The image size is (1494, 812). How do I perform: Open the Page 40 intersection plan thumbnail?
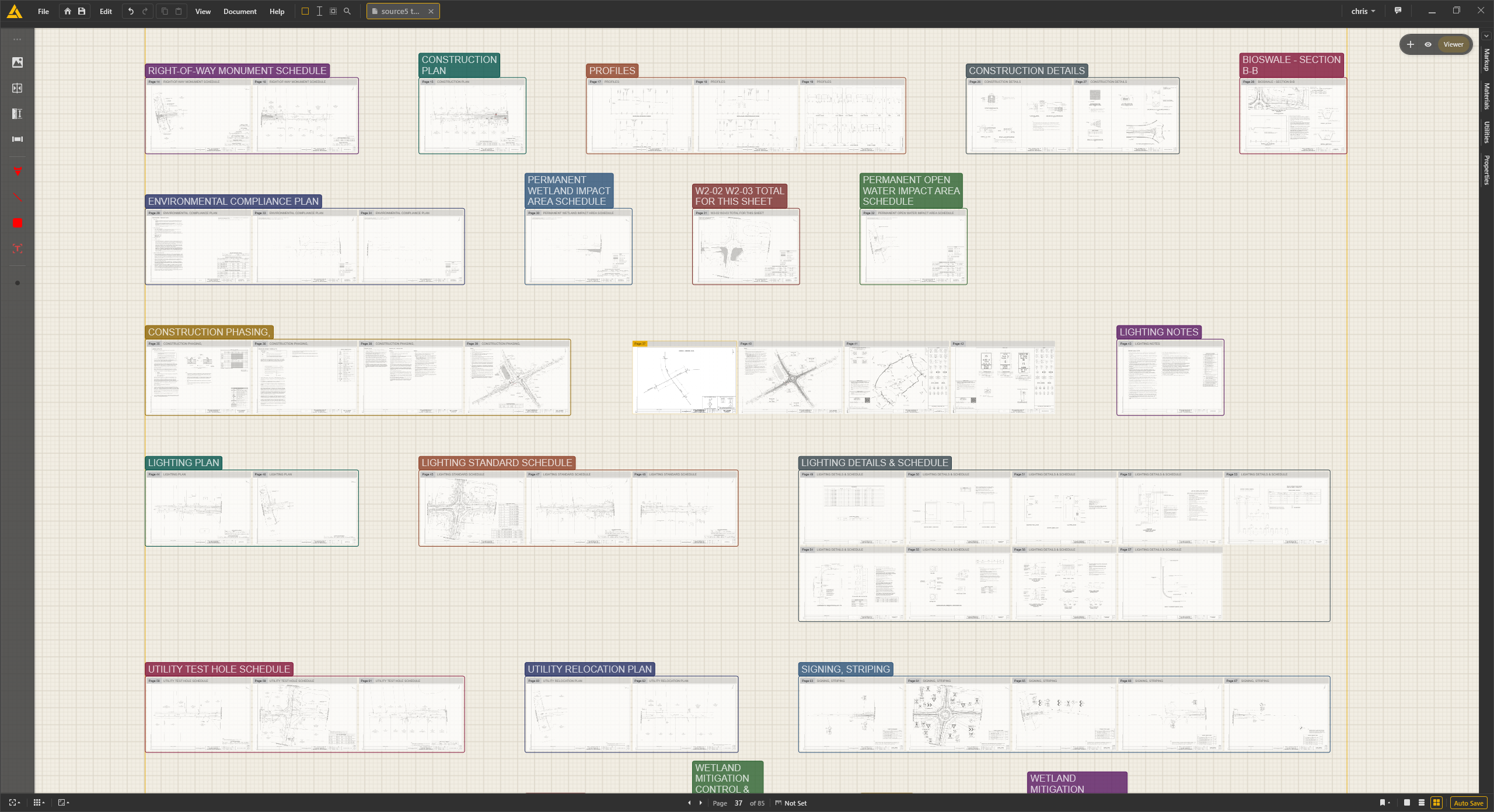click(x=791, y=377)
